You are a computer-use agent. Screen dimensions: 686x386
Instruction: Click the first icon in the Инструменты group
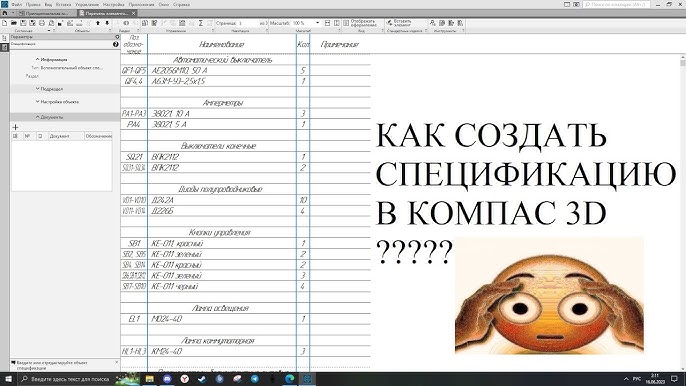[433, 23]
